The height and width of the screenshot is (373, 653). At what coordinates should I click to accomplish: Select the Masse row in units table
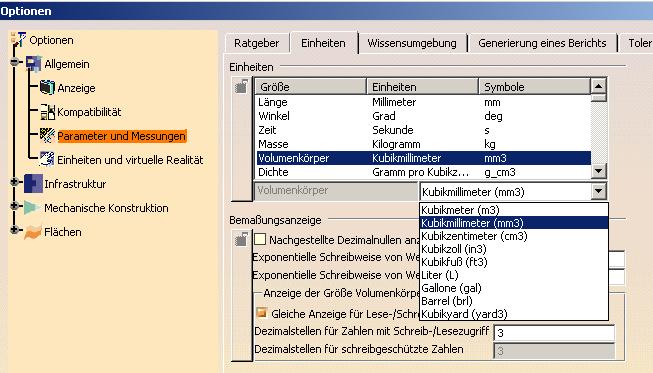click(x=423, y=144)
